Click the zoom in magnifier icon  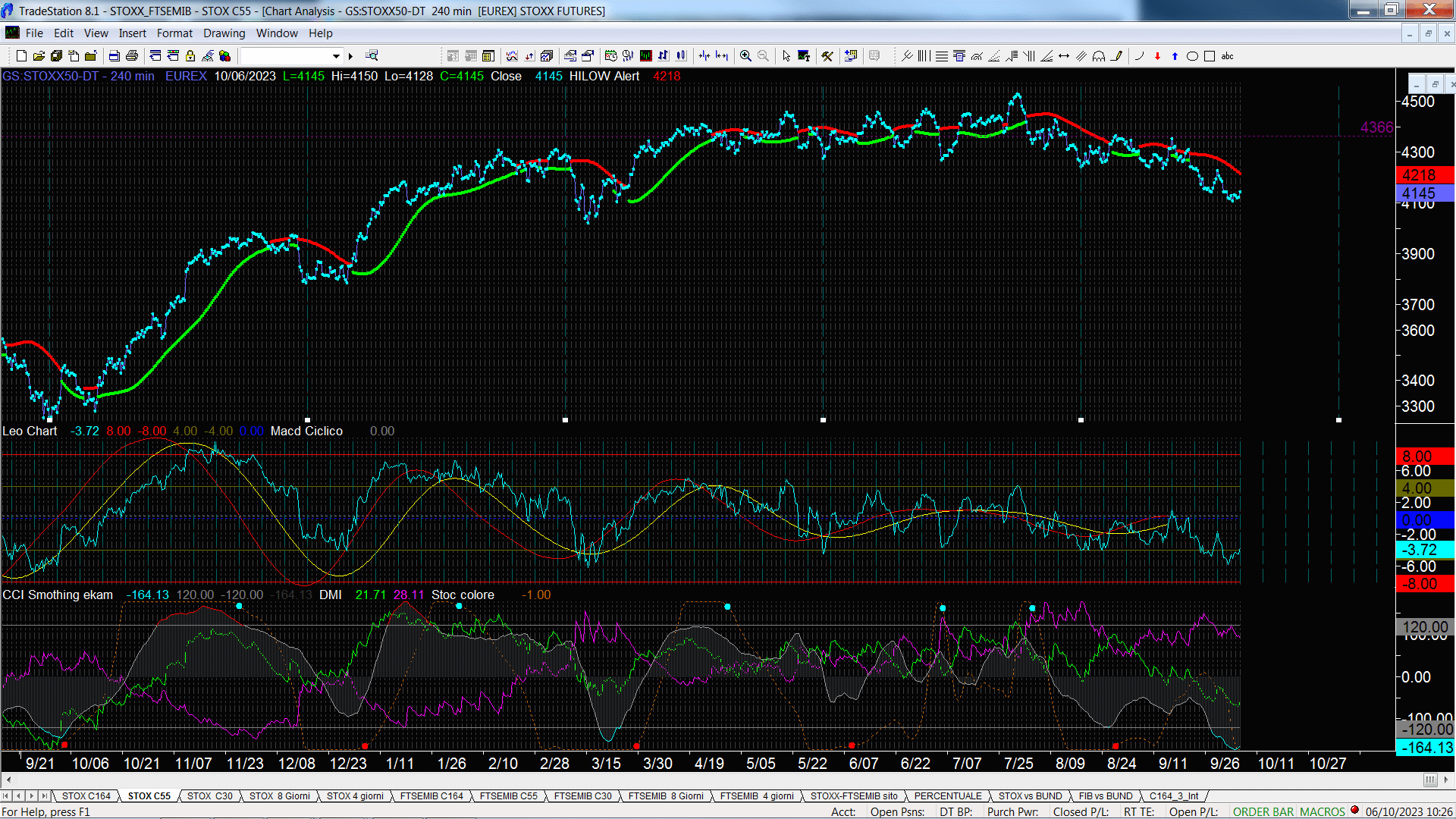(x=745, y=56)
